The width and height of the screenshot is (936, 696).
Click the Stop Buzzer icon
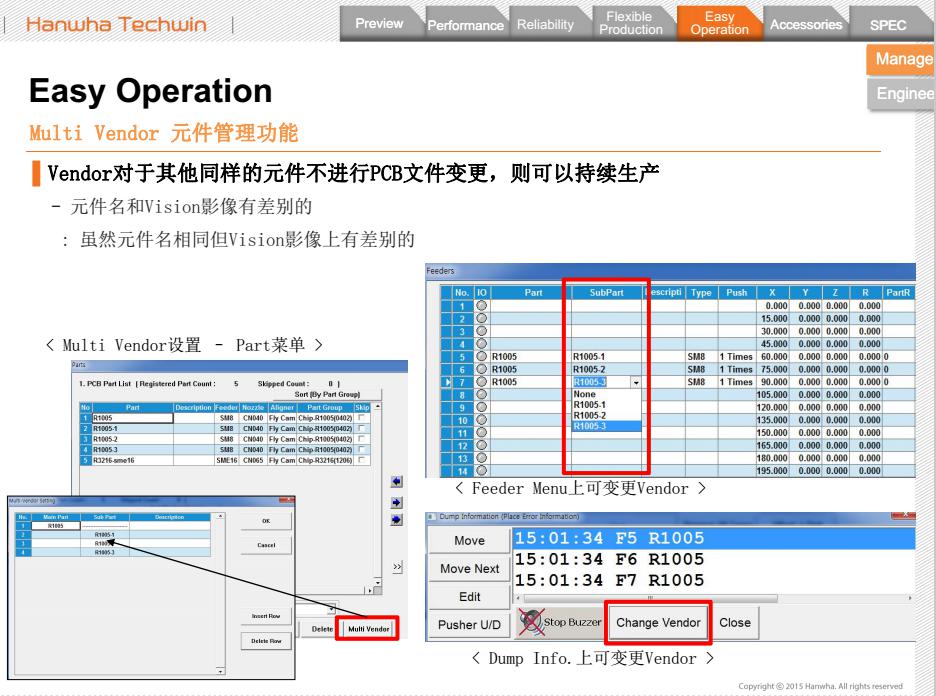530,622
